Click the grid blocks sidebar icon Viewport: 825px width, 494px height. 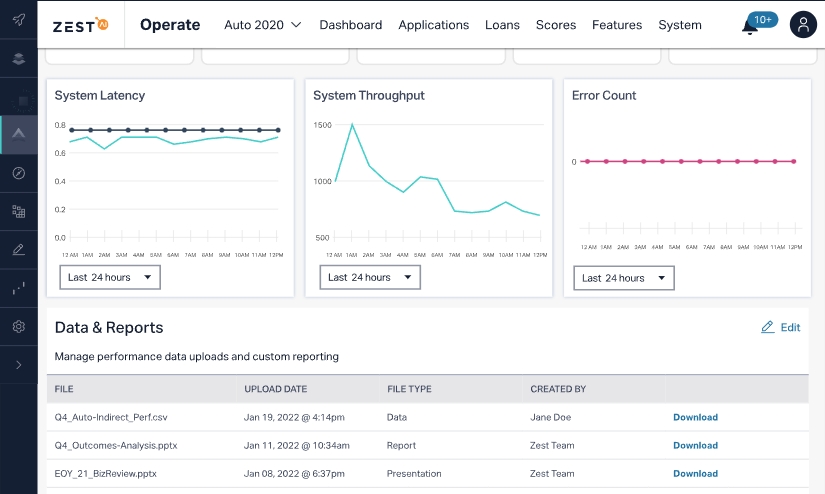coord(18,211)
